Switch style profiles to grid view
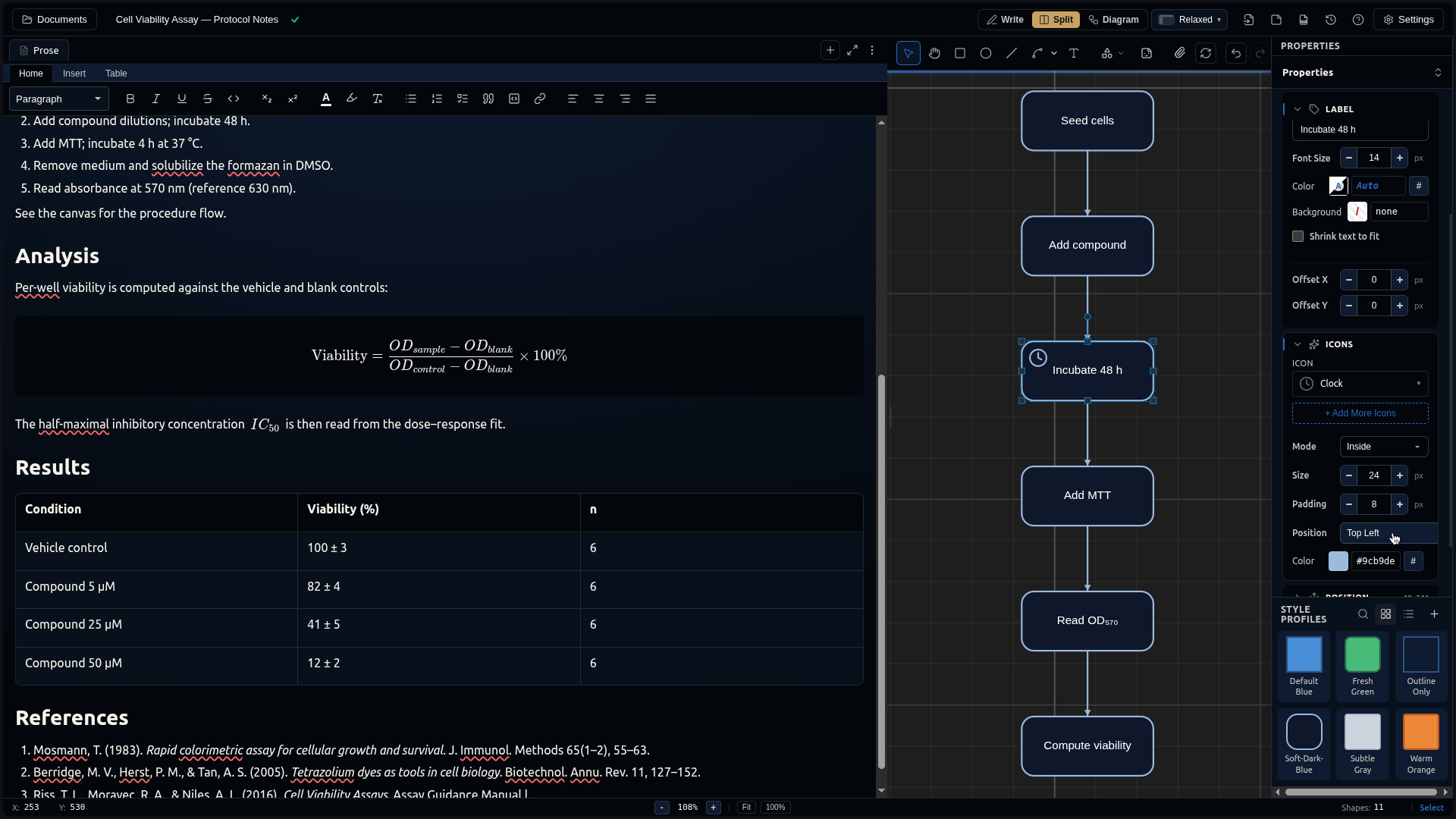 (1385, 614)
